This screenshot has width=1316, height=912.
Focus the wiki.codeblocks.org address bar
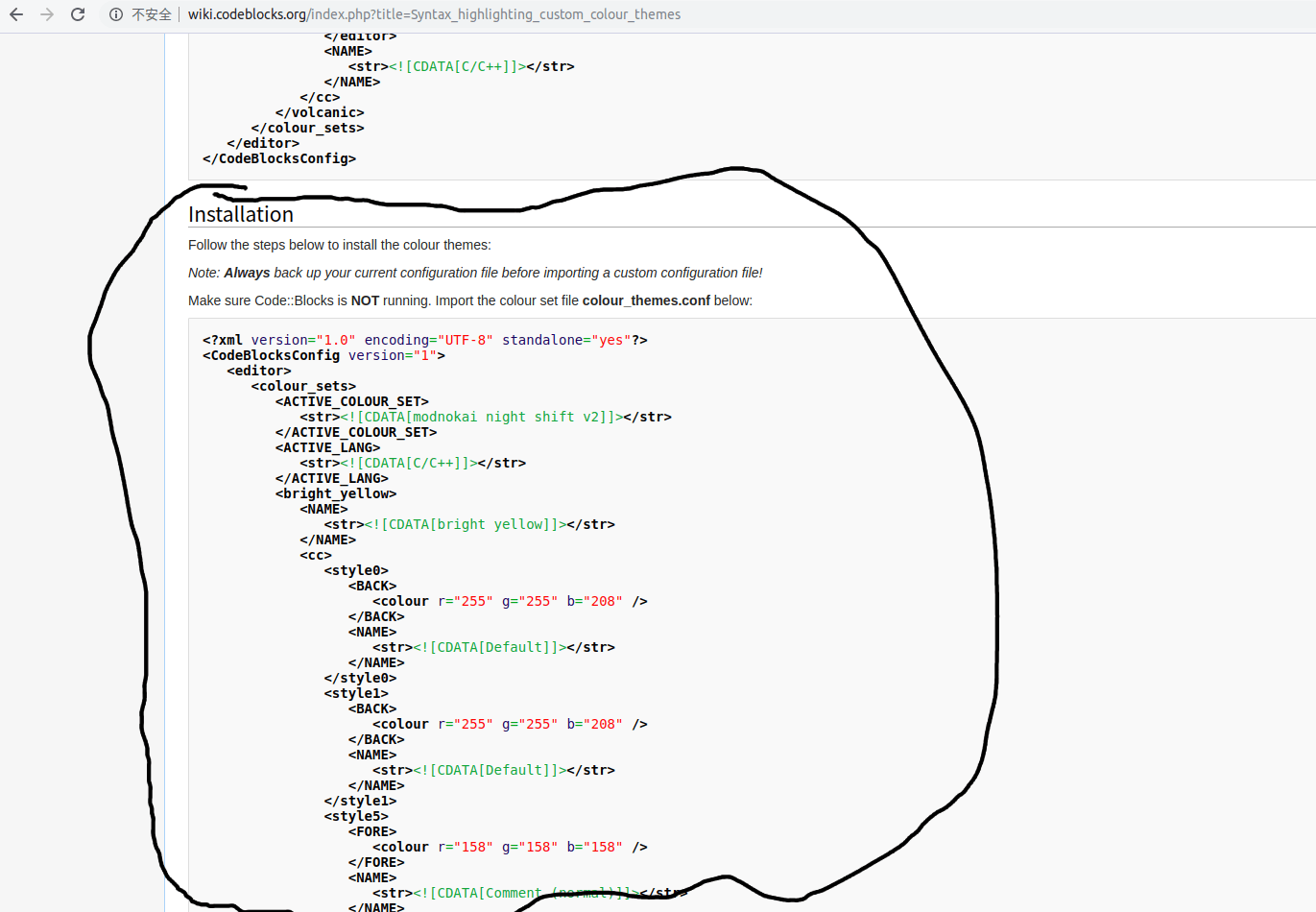434,14
